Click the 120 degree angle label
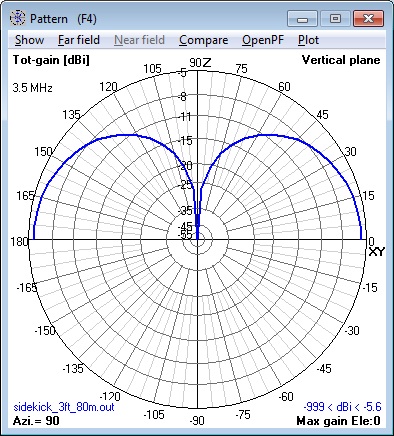 point(108,87)
